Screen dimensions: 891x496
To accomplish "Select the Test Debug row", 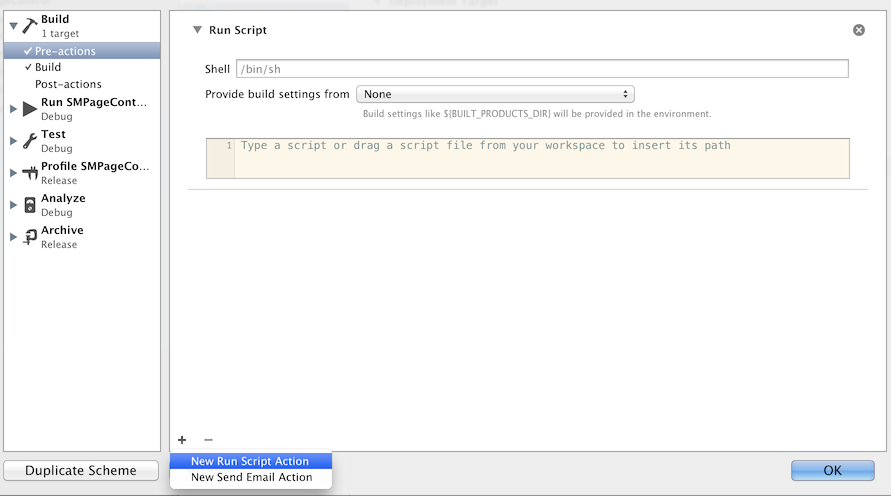I will [x=82, y=141].
